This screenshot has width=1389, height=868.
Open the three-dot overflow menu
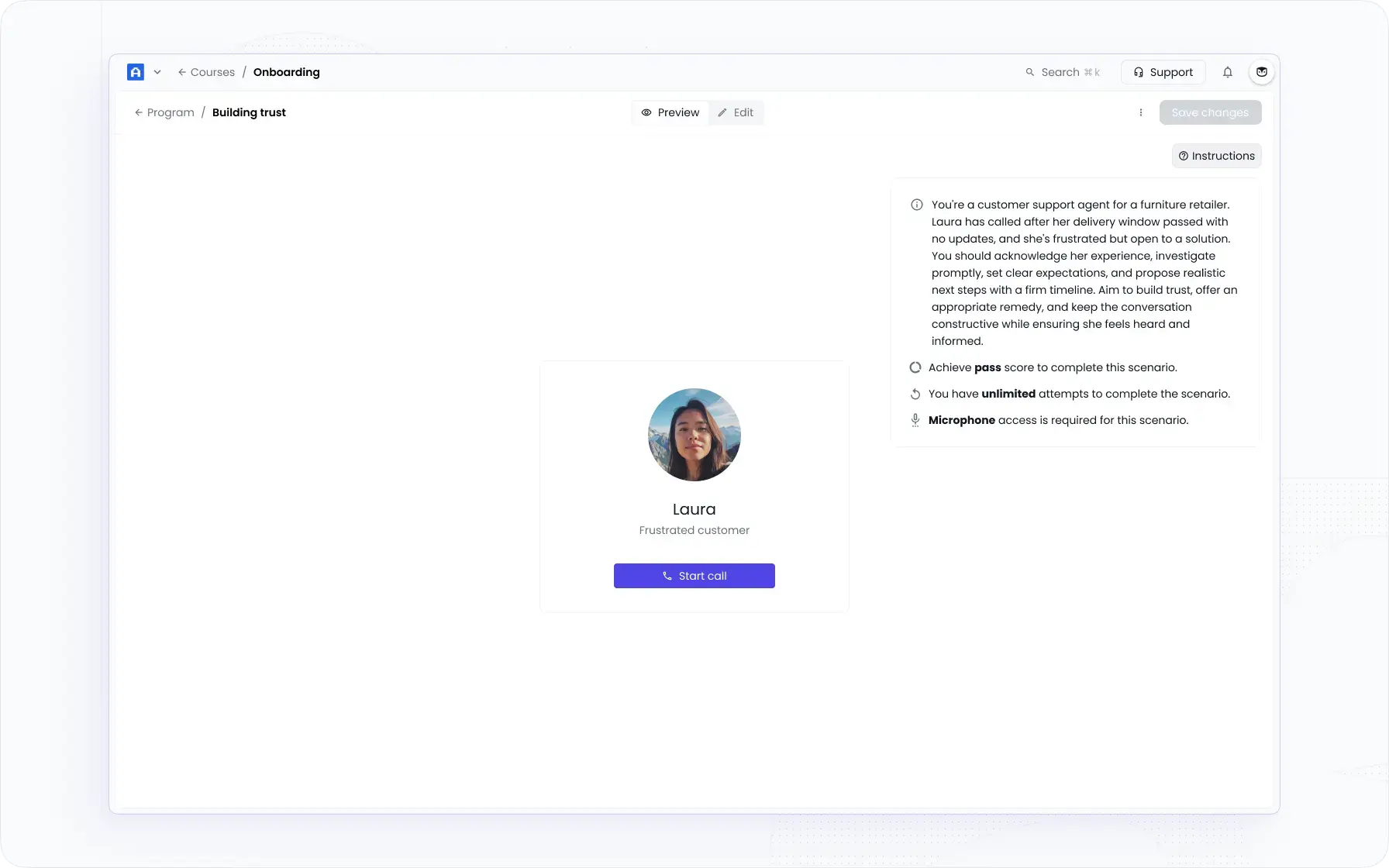(1140, 112)
